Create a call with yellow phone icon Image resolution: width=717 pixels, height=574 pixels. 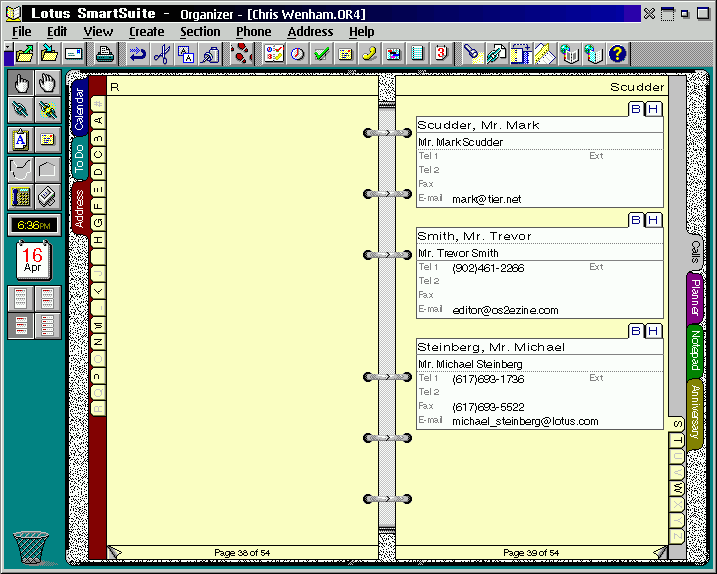point(369,54)
